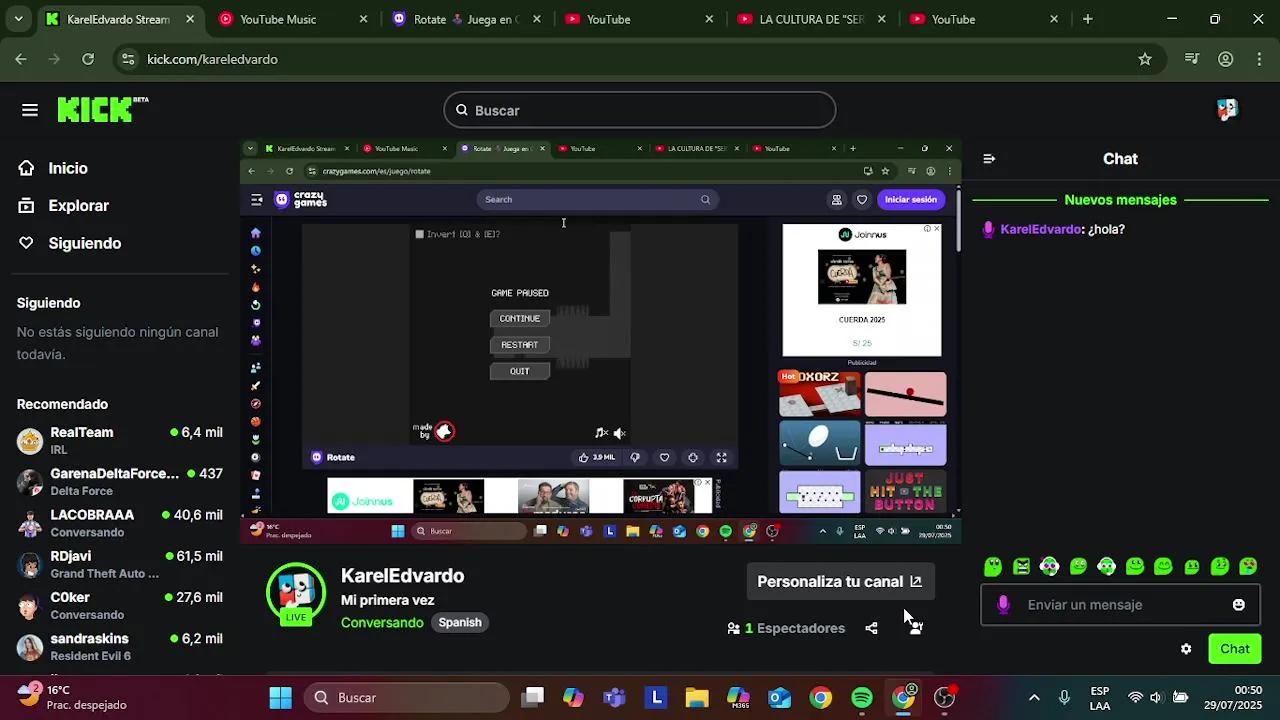Click Personaliza tu canal button
This screenshot has width=1280, height=720.
click(840, 581)
